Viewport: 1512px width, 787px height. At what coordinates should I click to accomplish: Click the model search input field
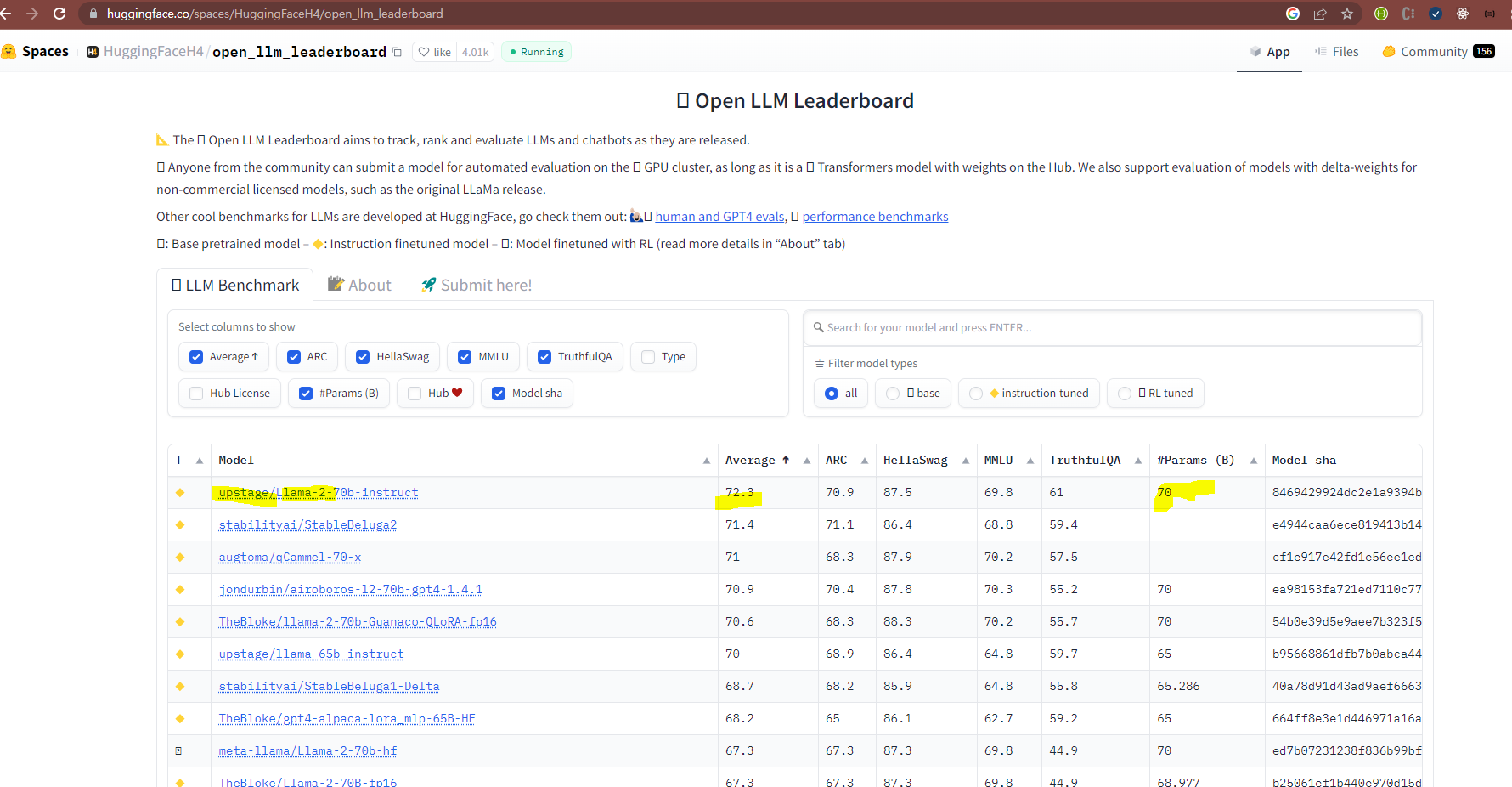pyautogui.click(x=1113, y=328)
